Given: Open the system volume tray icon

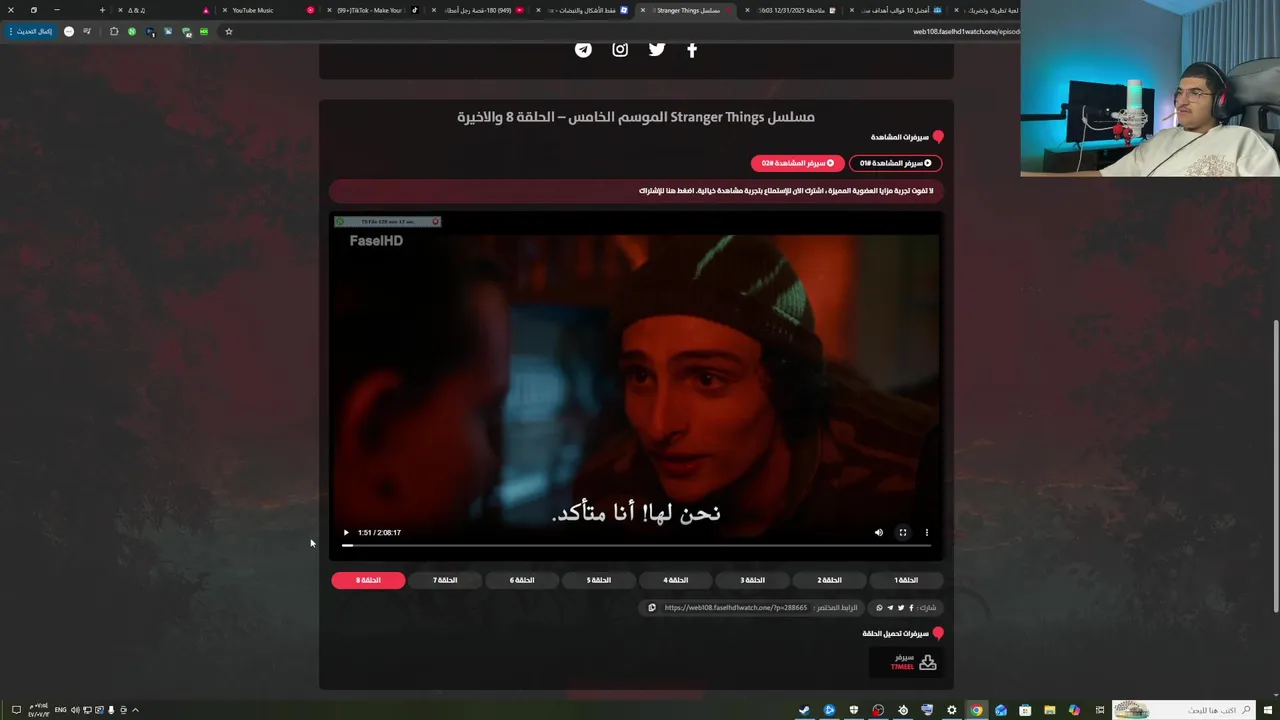Looking at the screenshot, I should [75, 710].
